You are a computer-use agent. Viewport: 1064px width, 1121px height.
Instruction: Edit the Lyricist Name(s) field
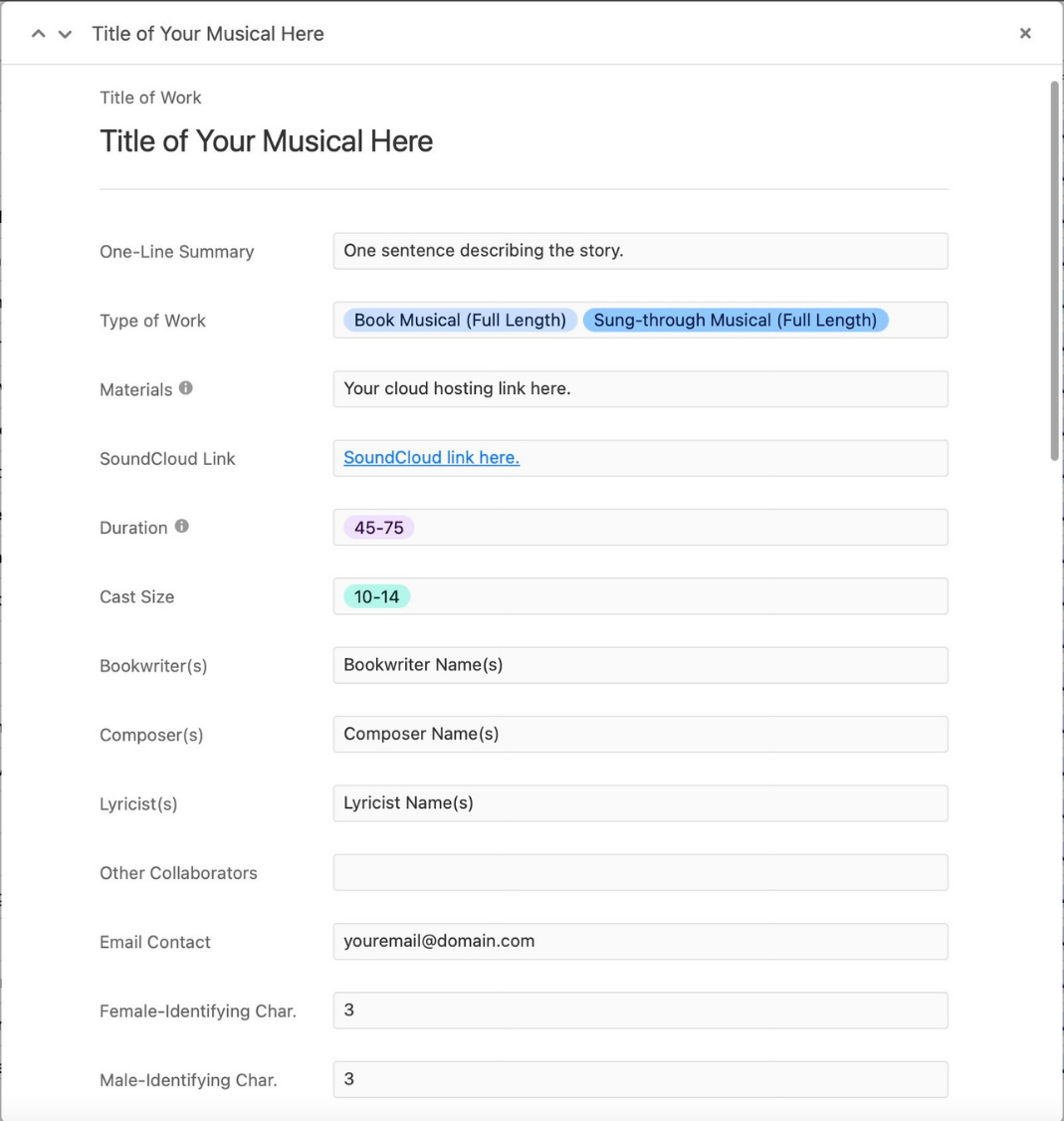pyautogui.click(x=640, y=803)
